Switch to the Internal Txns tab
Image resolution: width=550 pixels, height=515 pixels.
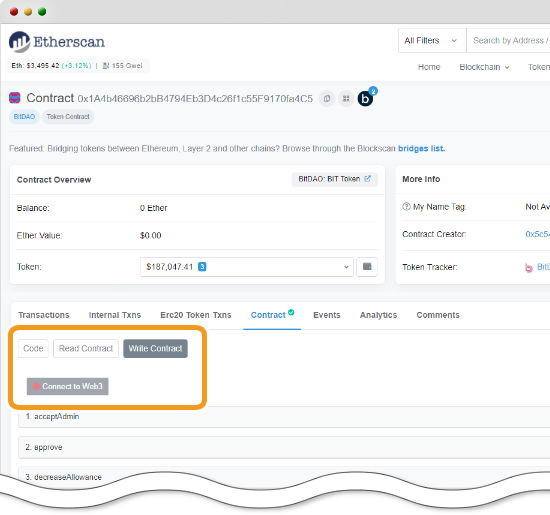115,315
